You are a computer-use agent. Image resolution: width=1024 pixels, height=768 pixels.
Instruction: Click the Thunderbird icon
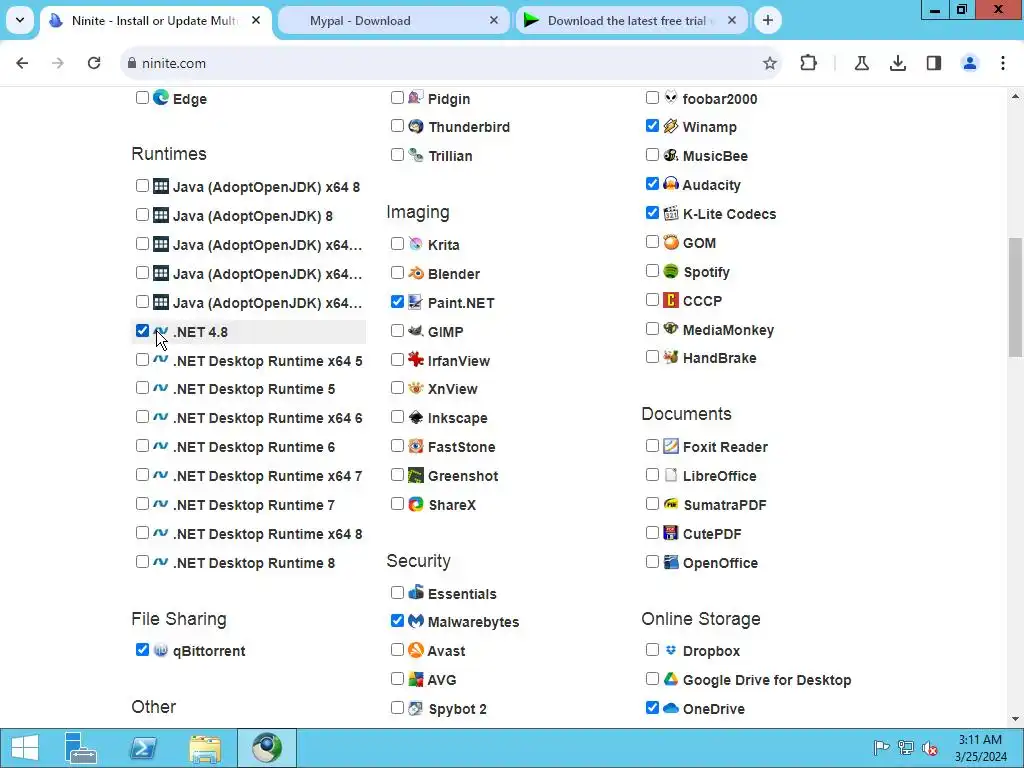[x=416, y=126]
